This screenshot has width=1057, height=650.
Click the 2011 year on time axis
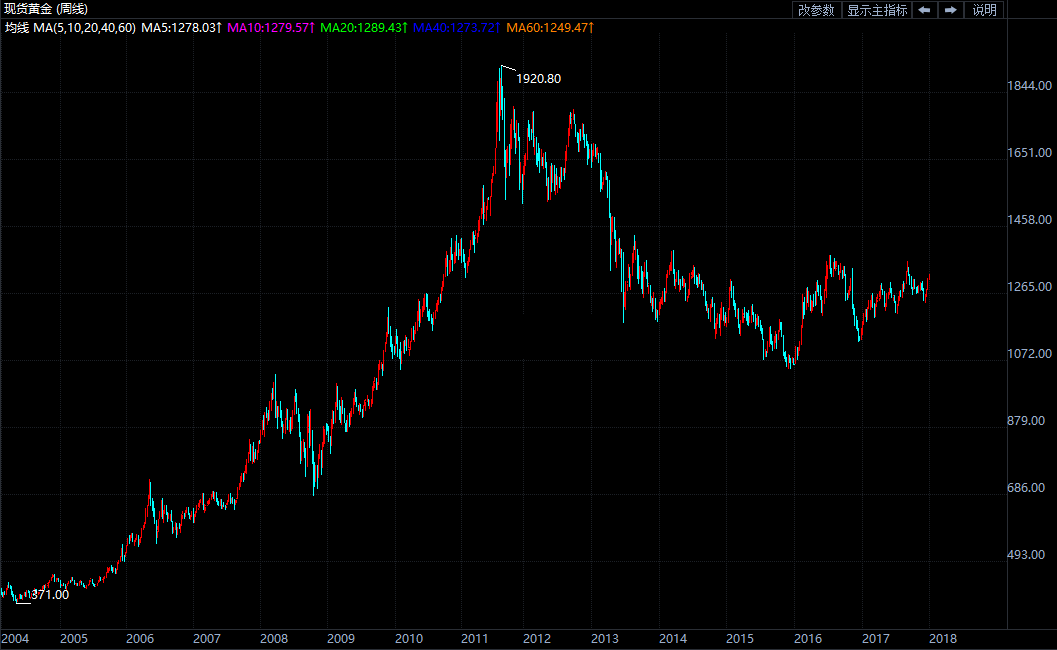pyautogui.click(x=474, y=638)
